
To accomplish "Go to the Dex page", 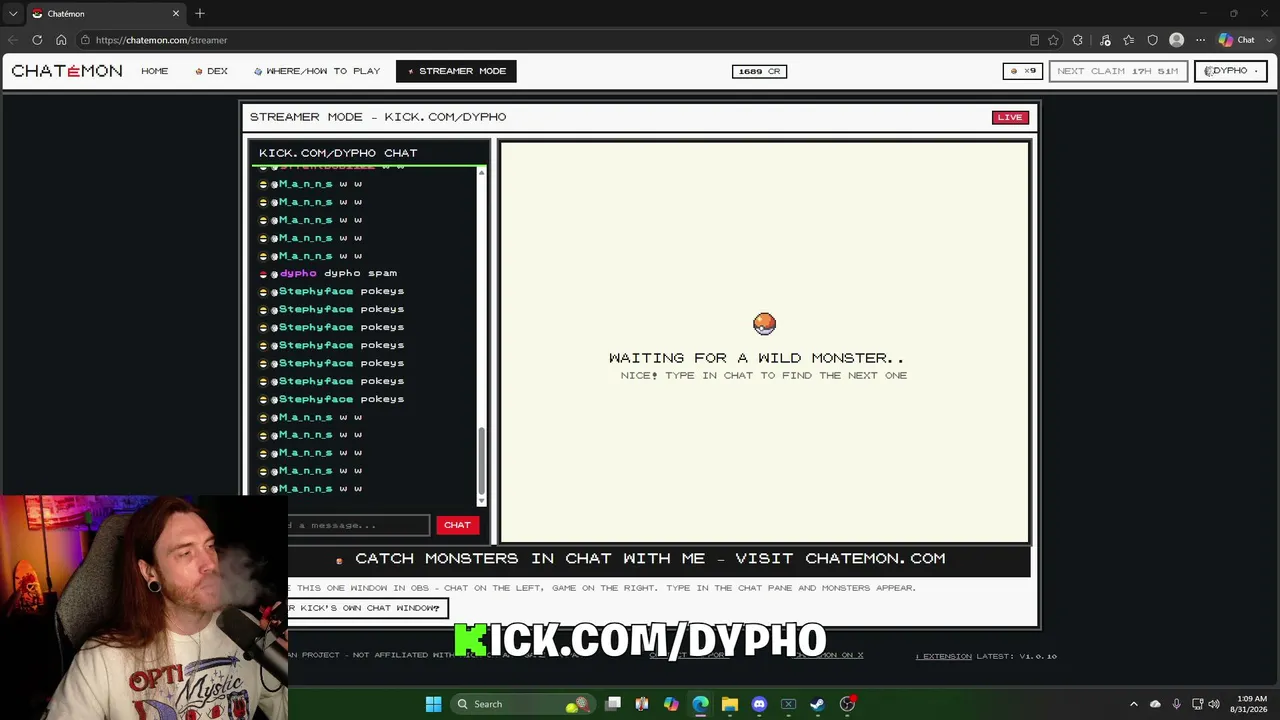I will pos(212,71).
